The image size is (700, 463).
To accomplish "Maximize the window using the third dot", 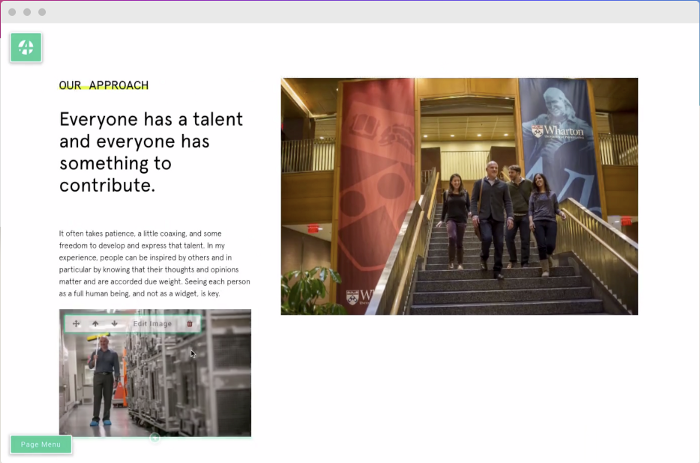I will pyautogui.click(x=42, y=12).
